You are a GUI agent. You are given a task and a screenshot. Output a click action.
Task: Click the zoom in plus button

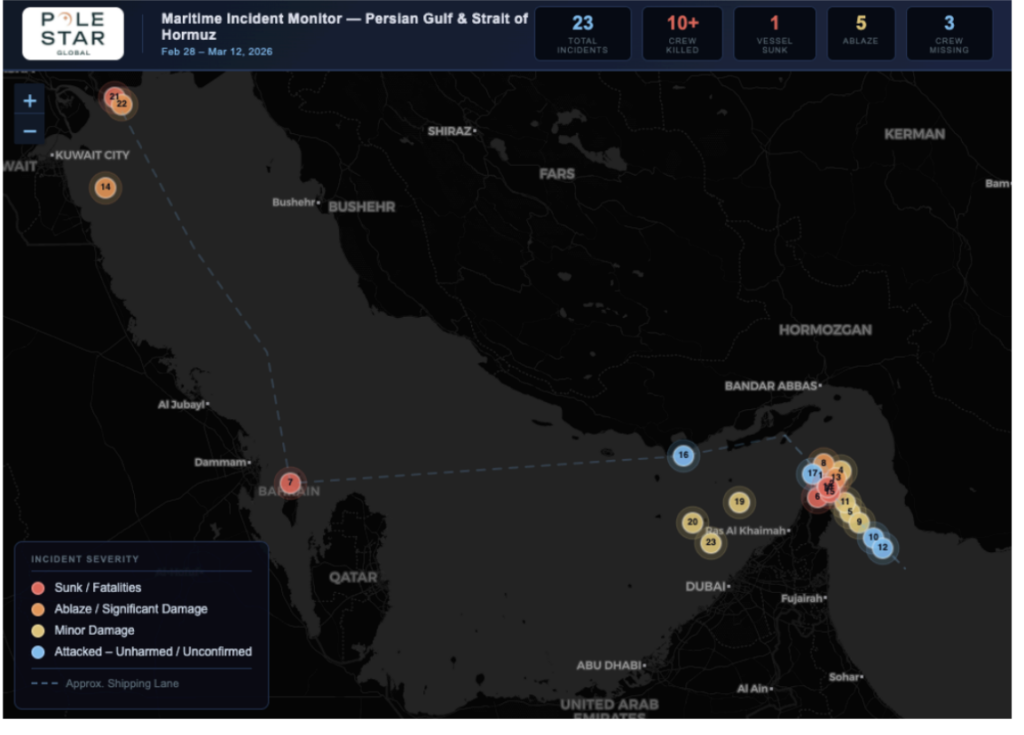coord(30,101)
